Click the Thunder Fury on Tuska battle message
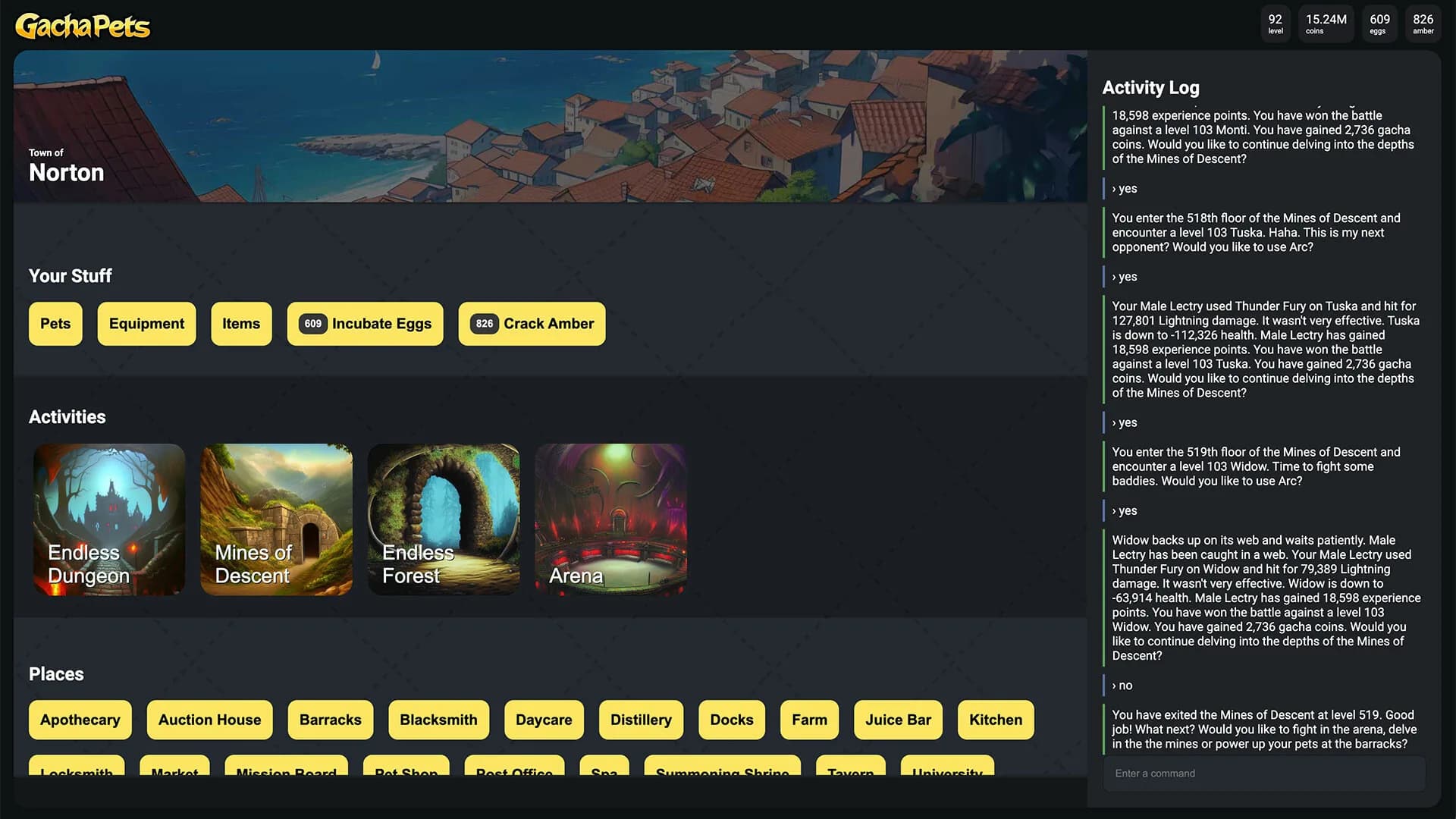The image size is (1456, 819). (x=1266, y=350)
